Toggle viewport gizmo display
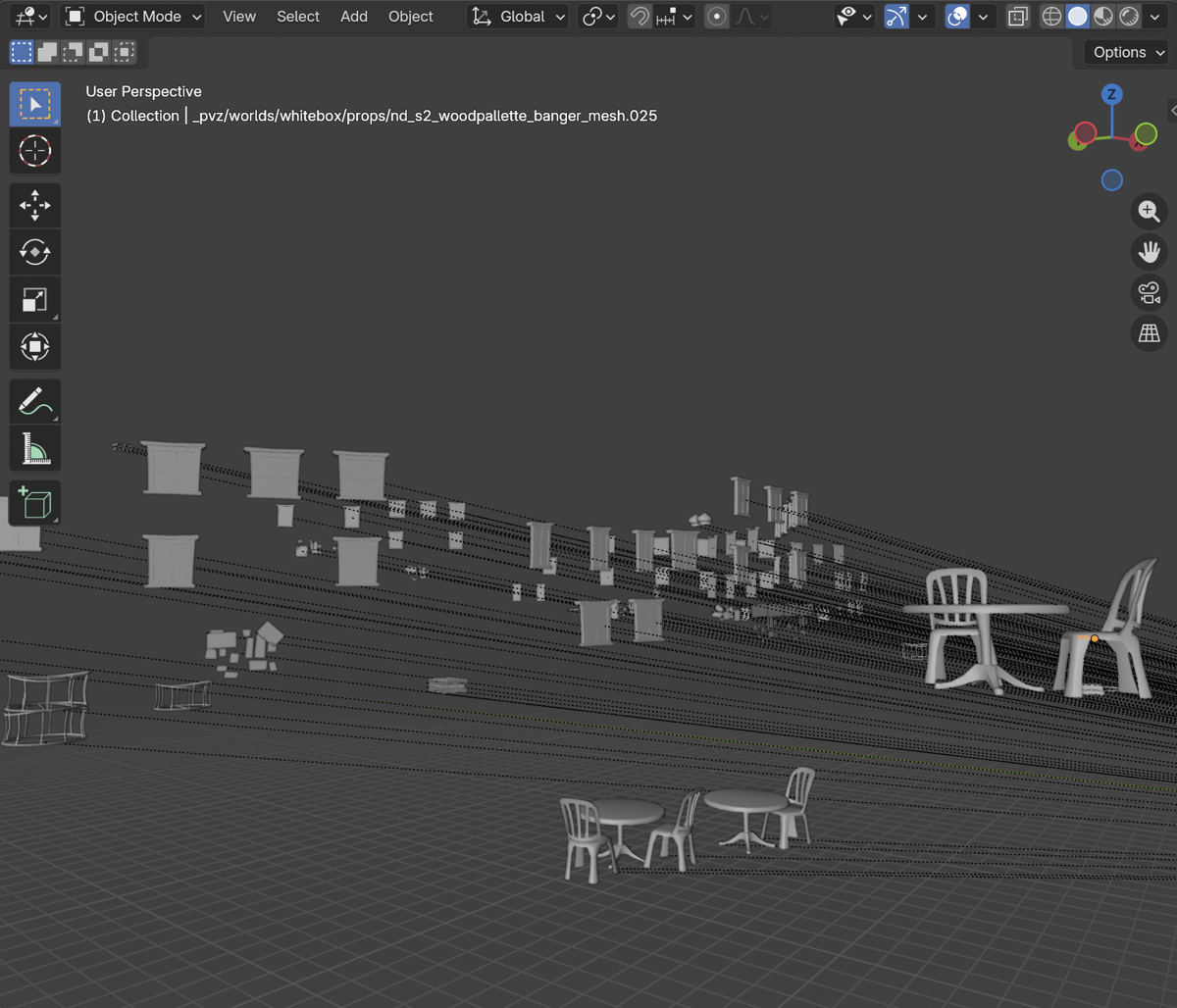Screen dimensions: 1177x1008 coord(896,17)
